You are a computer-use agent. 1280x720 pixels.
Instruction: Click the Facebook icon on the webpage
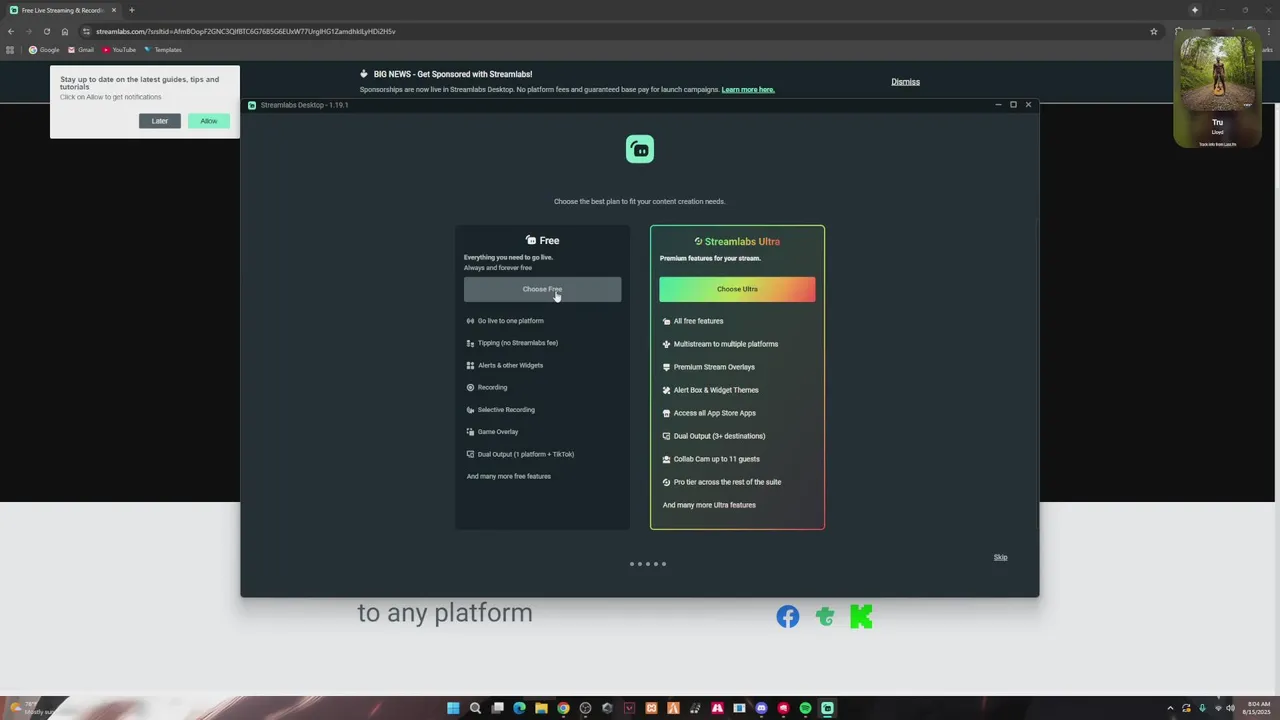pyautogui.click(x=788, y=617)
